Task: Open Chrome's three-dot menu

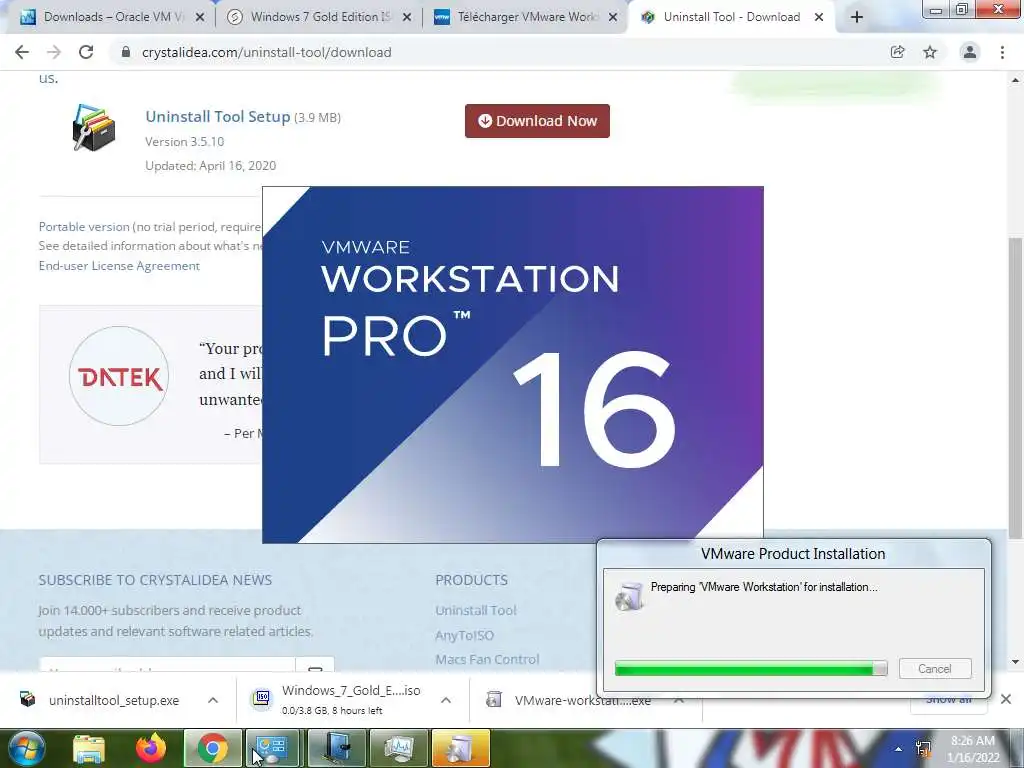Action: tap(1002, 52)
